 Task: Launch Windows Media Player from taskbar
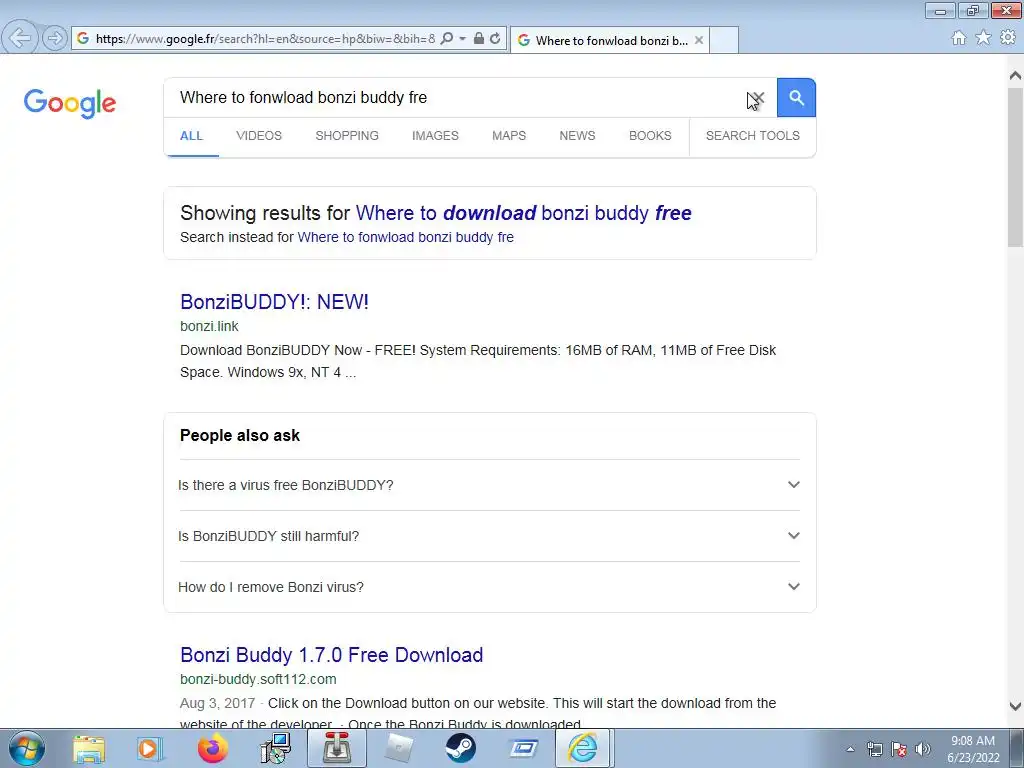point(150,748)
